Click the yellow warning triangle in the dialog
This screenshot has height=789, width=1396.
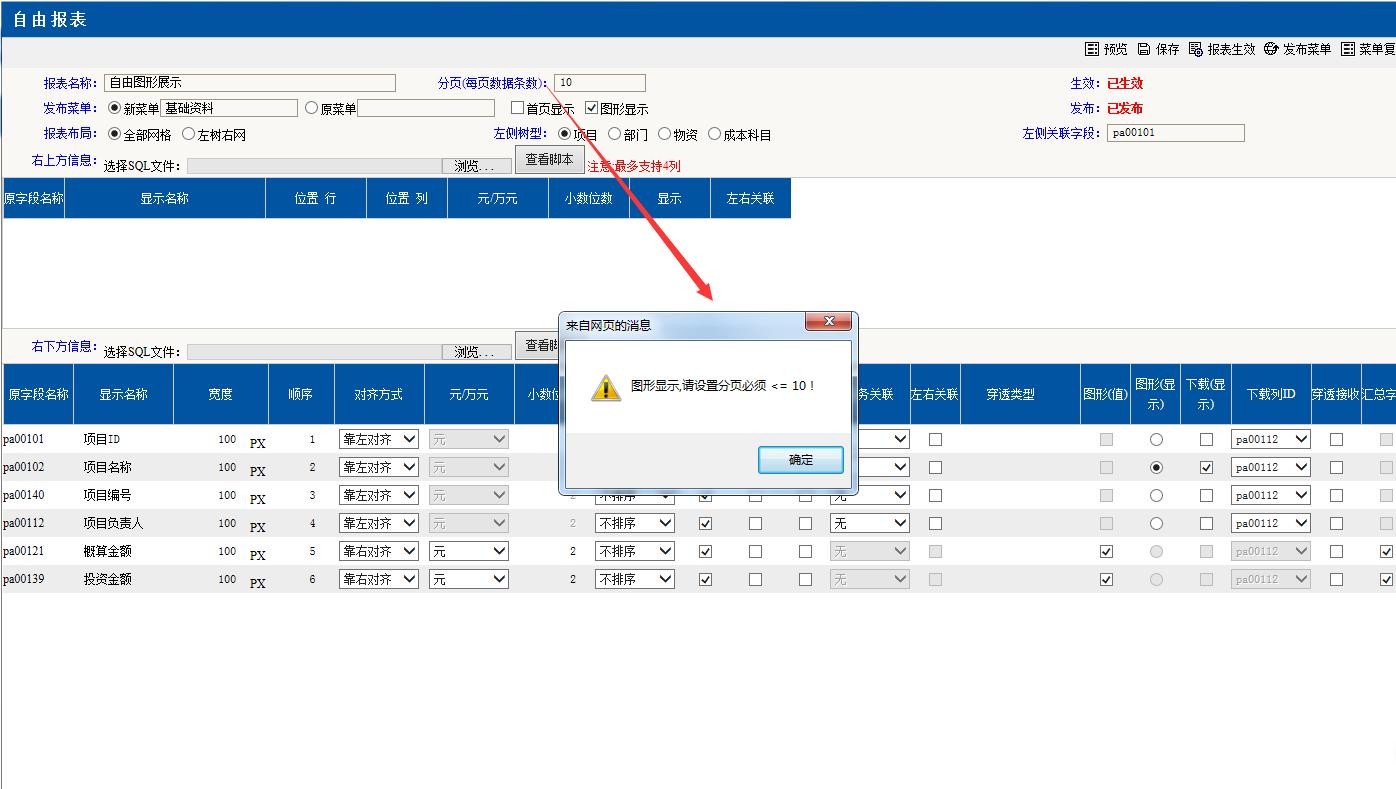point(605,387)
